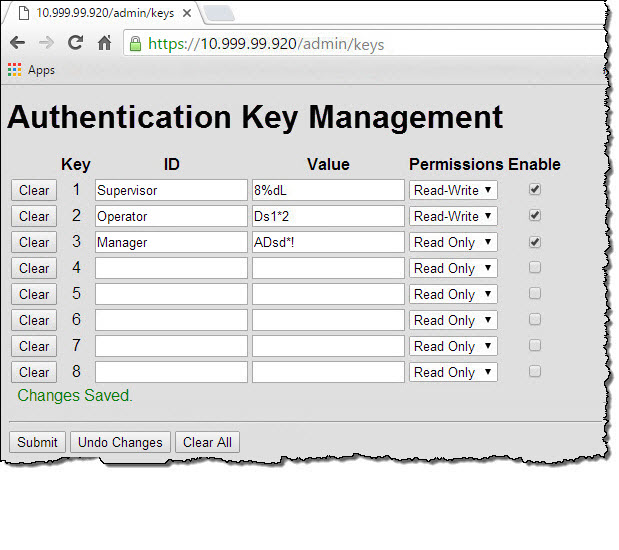Screen dimensions: 619x550
Task: Open key 7 permissions dropdown
Action: pos(453,346)
